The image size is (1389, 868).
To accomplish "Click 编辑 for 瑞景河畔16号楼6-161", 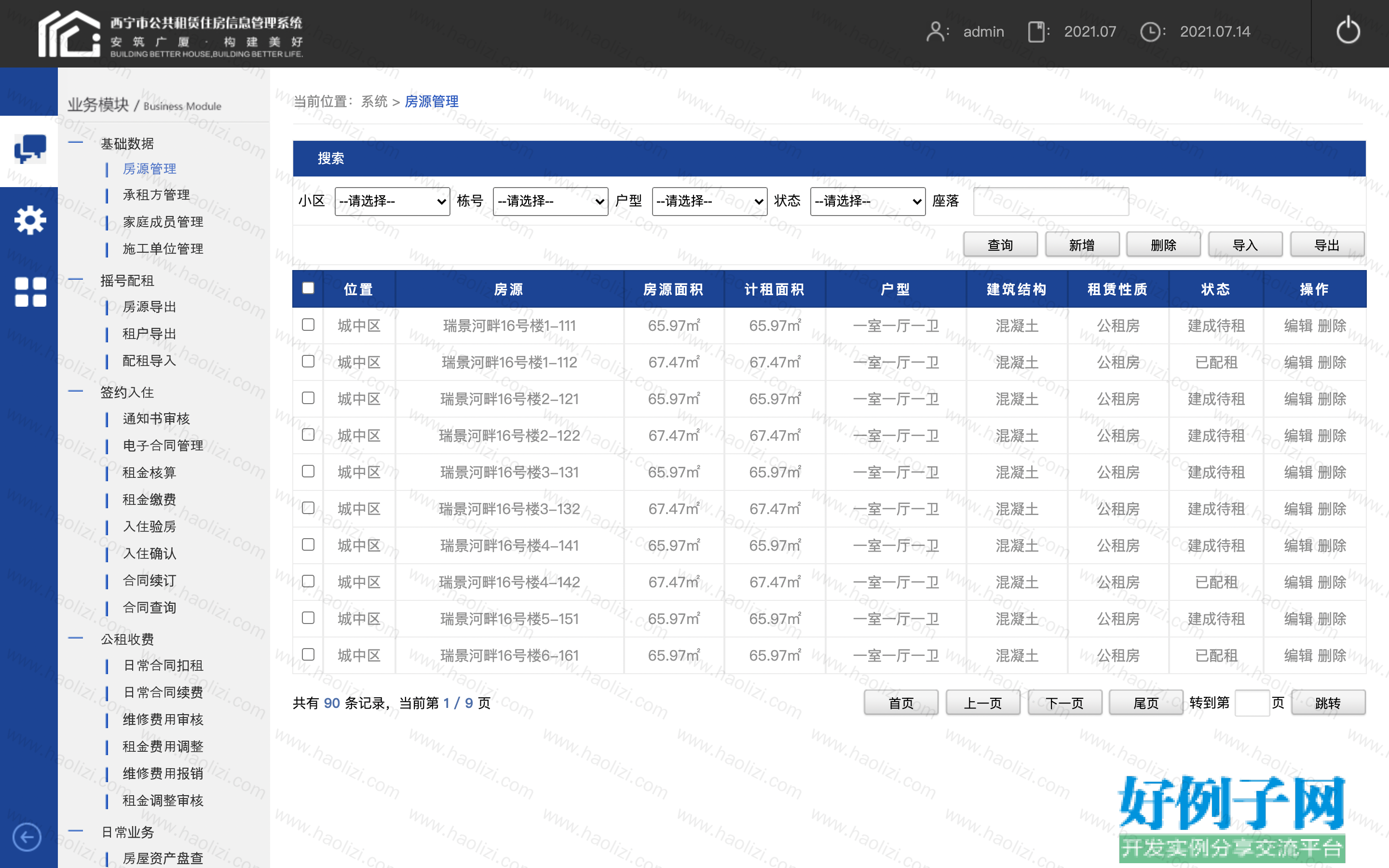I will (x=1298, y=656).
